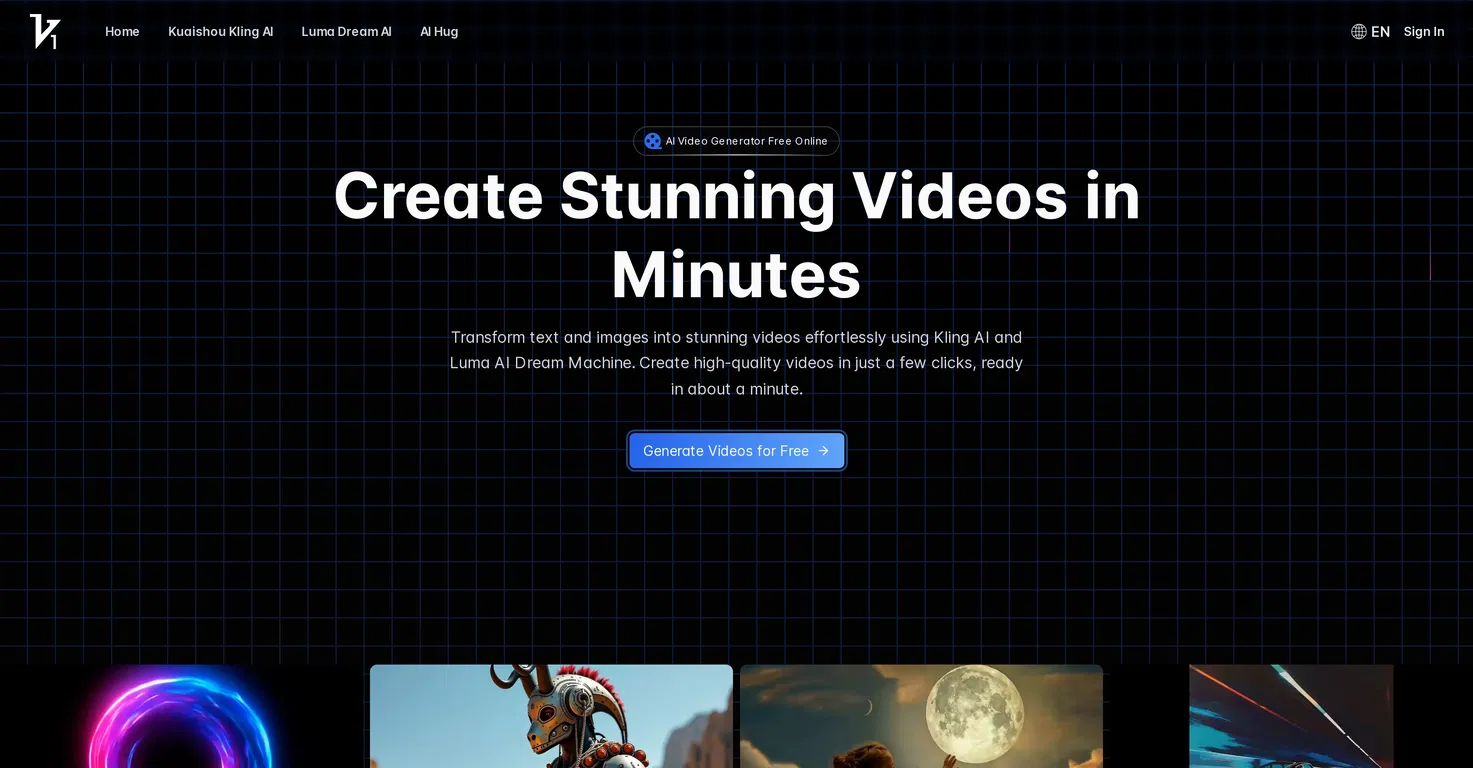Click the Sign In link
Screen dimensions: 1473x768
click(x=1423, y=32)
